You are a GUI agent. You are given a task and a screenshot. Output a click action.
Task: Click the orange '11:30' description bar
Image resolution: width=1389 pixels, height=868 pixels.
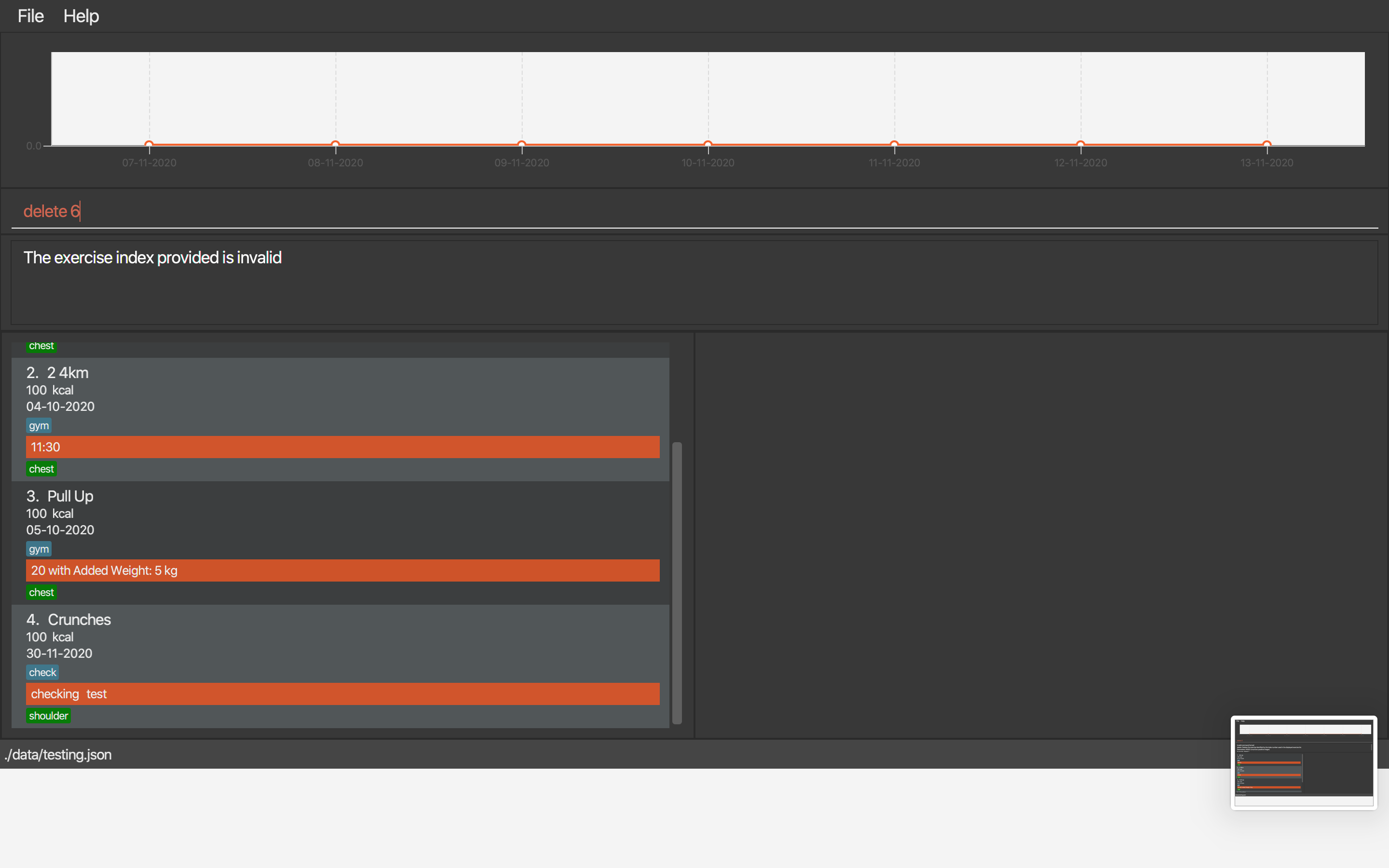click(342, 447)
